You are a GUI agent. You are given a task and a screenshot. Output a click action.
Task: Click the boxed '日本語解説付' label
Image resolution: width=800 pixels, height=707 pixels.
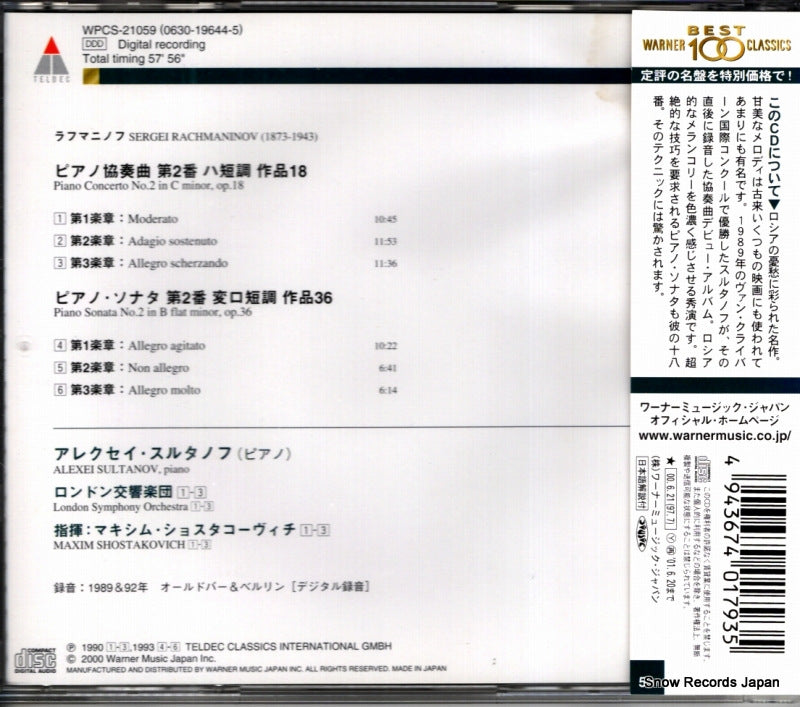[x=641, y=483]
